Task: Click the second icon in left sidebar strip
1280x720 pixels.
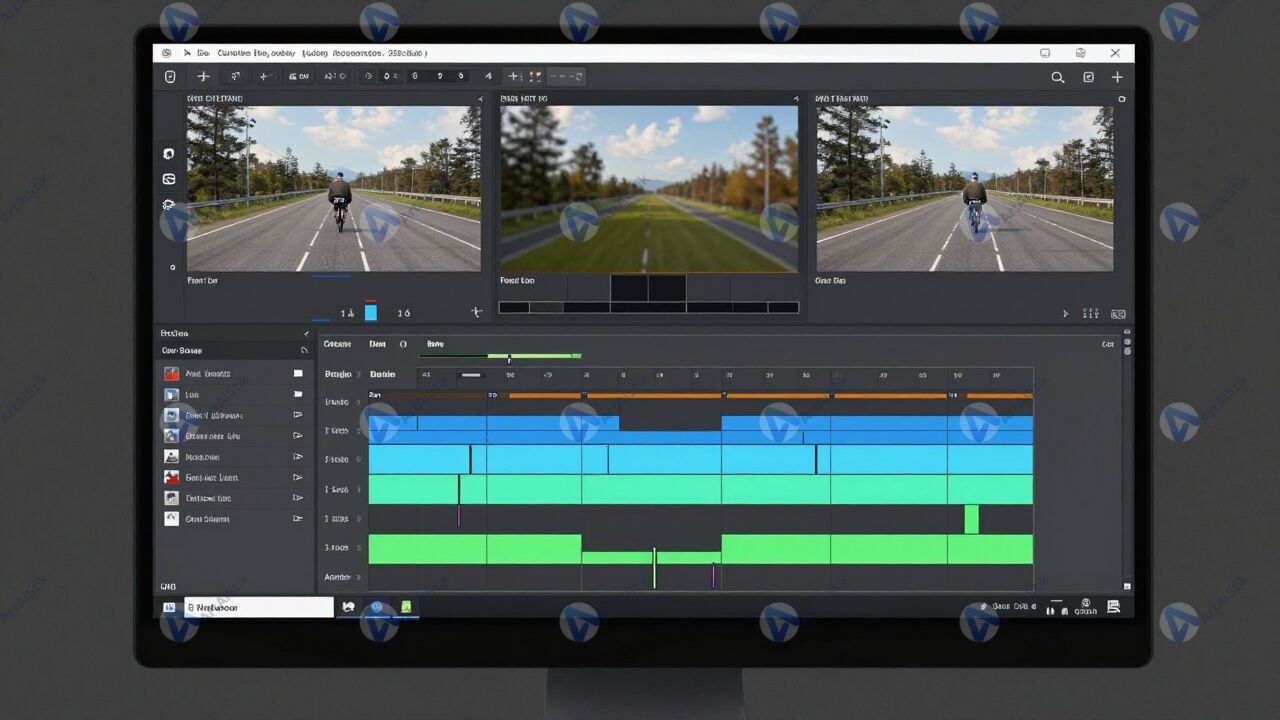Action: pos(169,179)
